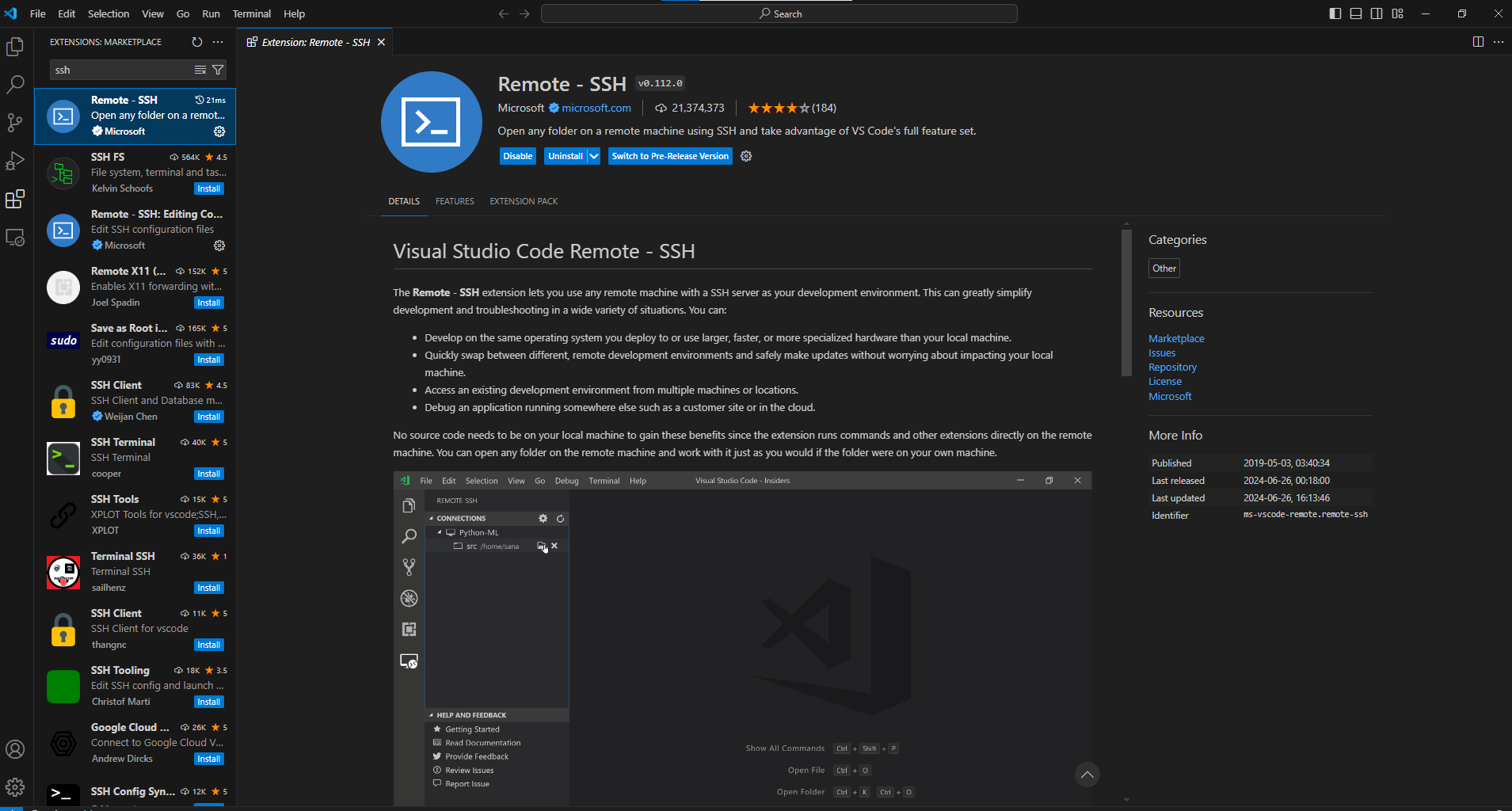Install SSH Client by Weijan Chen
1512x811 pixels.
(x=209, y=417)
